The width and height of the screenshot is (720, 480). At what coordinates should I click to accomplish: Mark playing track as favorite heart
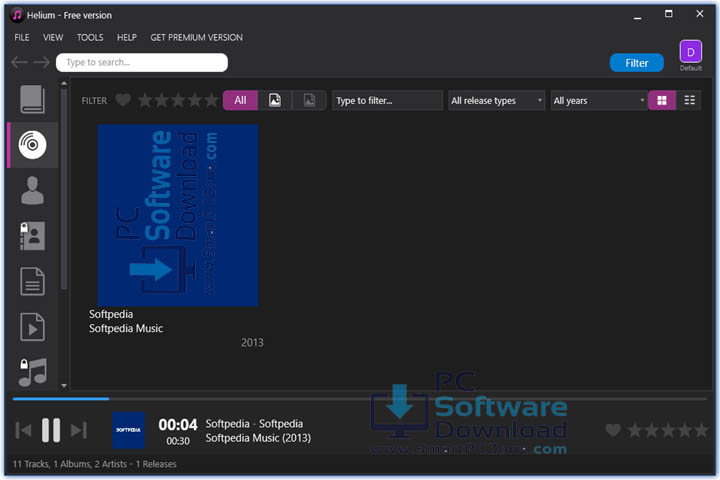(613, 430)
